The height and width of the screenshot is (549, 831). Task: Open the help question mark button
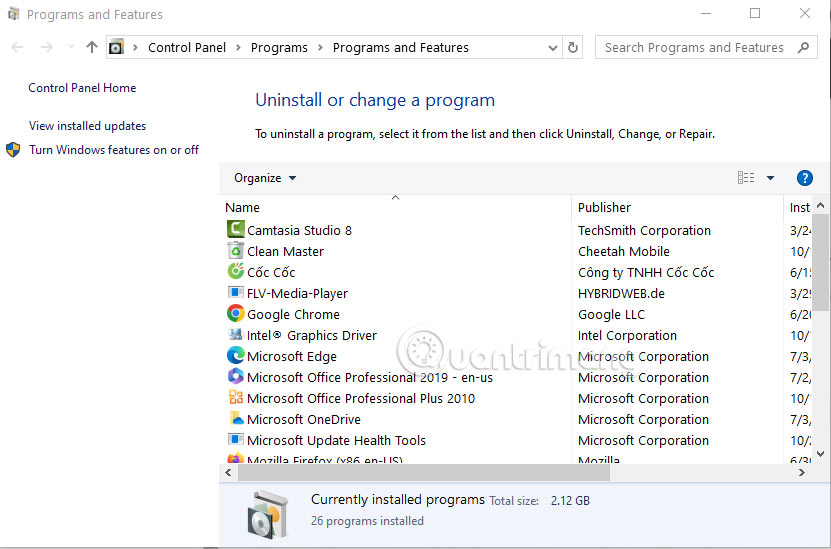point(805,178)
